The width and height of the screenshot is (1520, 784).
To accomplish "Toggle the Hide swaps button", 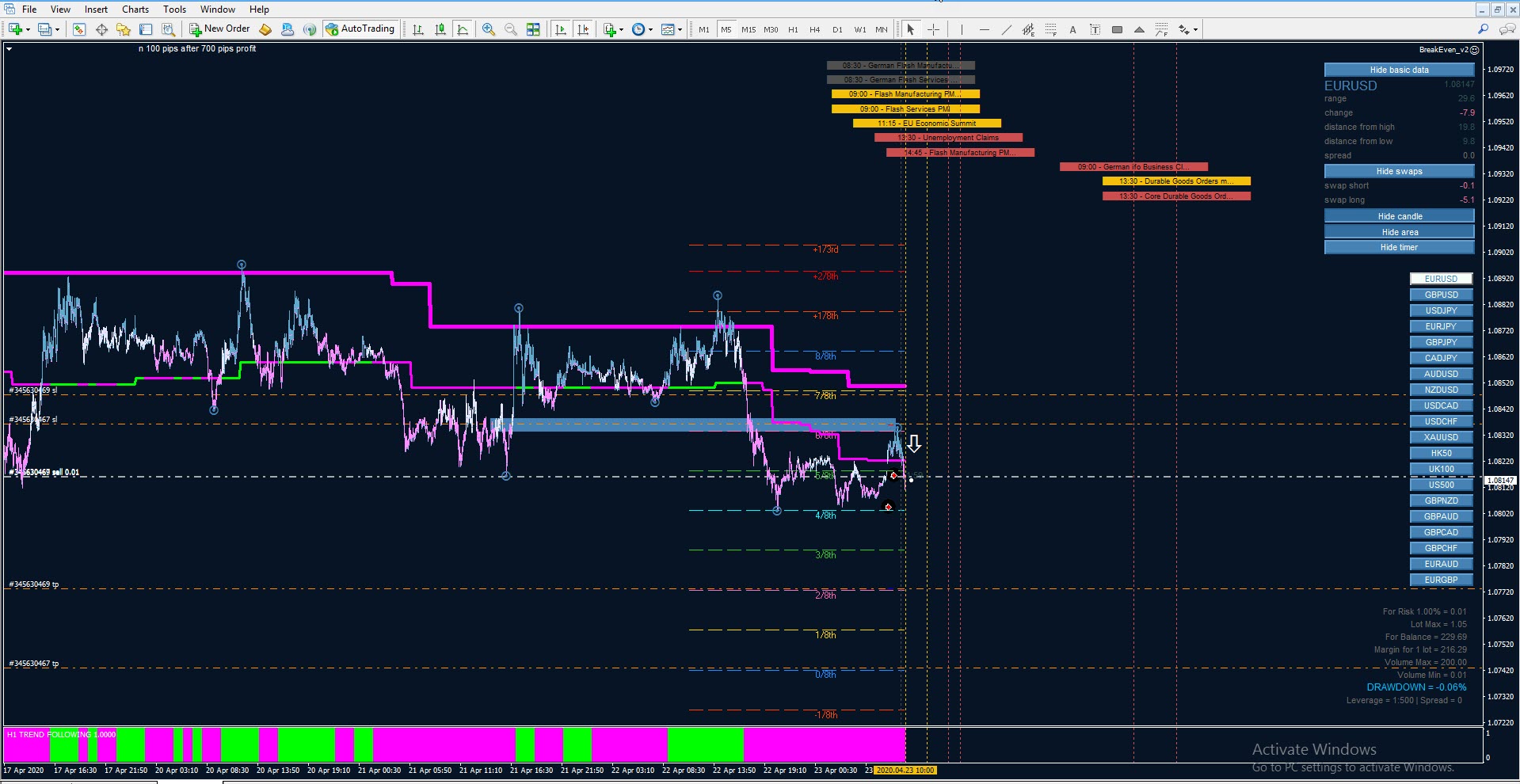I will click(x=1399, y=171).
